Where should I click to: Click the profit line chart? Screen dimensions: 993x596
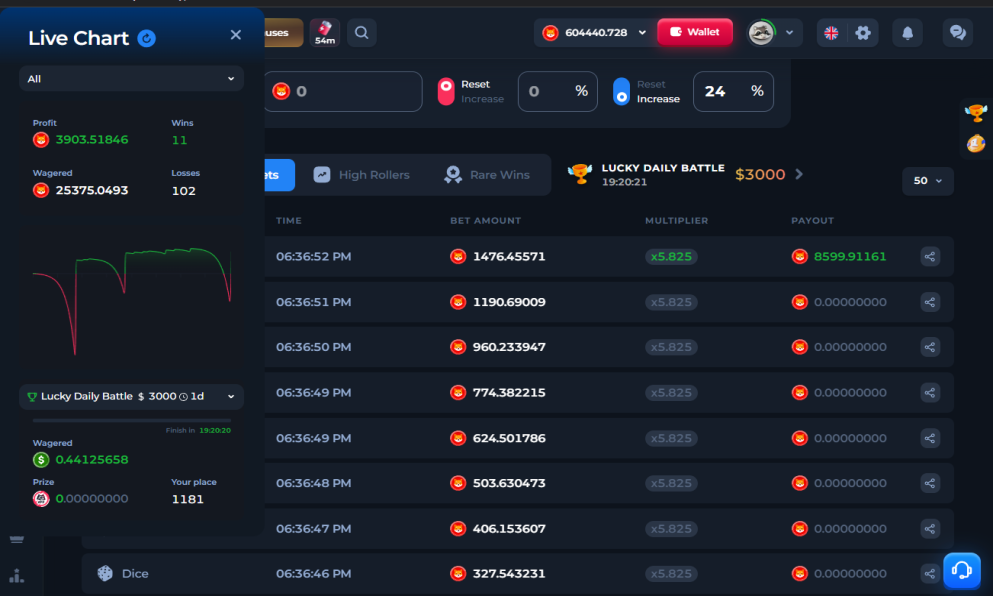point(132,301)
